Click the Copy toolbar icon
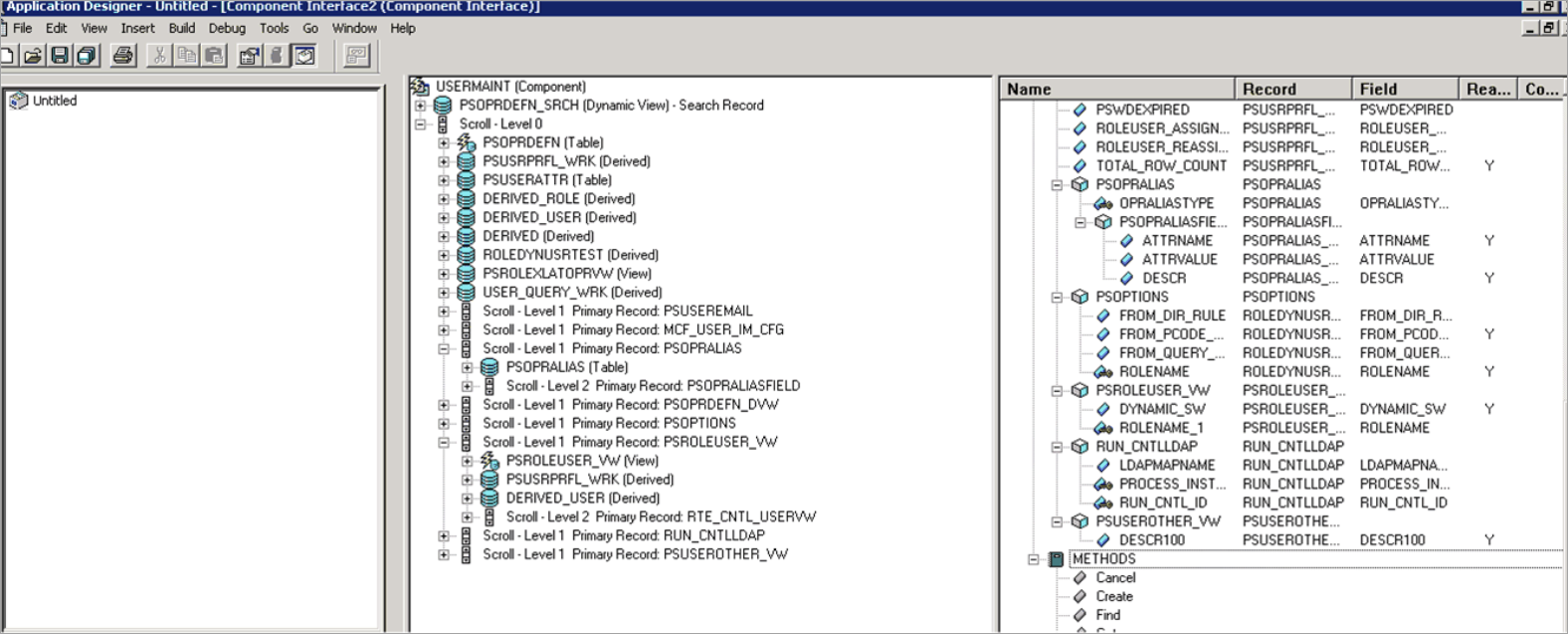1568x634 pixels. click(x=186, y=56)
